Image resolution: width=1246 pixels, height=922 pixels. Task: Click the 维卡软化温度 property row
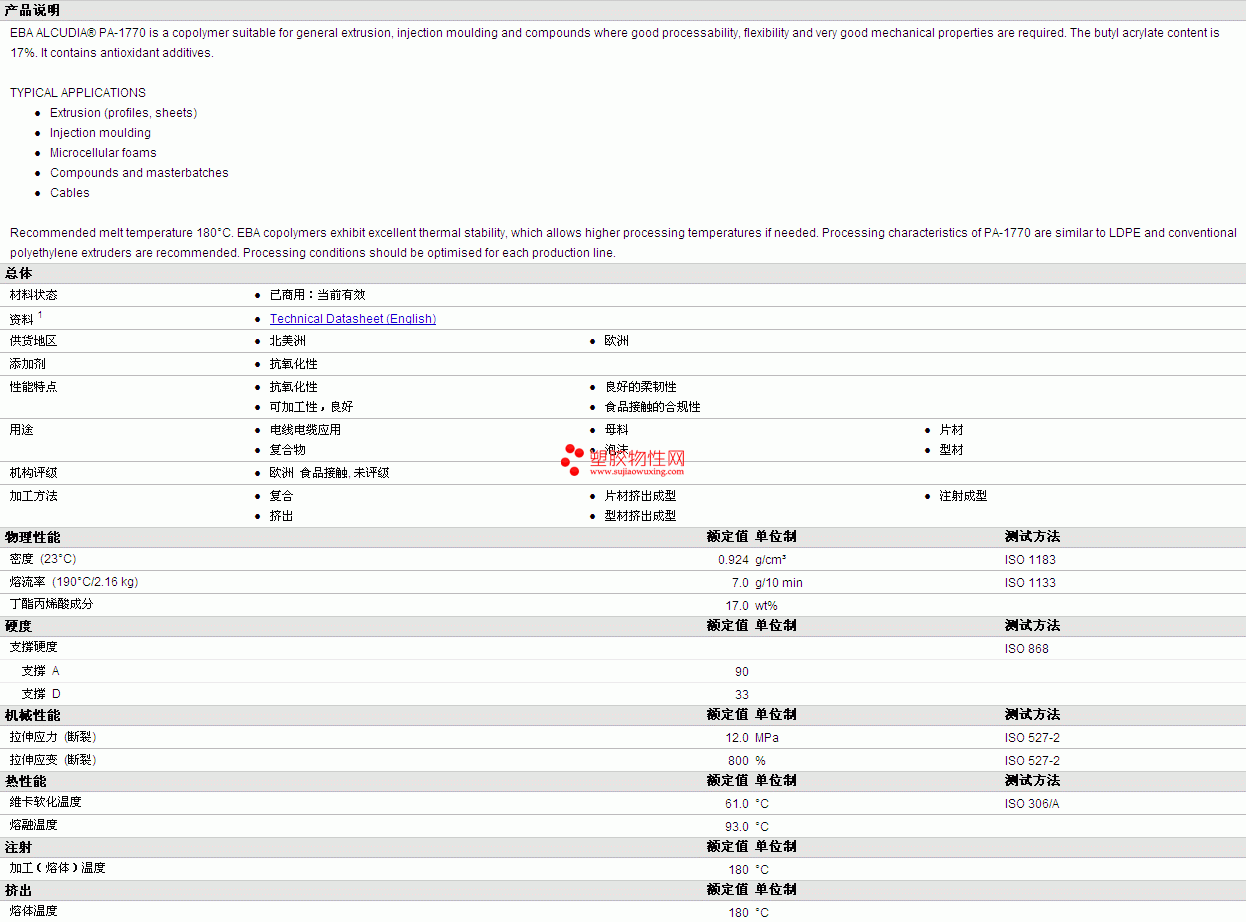point(623,803)
